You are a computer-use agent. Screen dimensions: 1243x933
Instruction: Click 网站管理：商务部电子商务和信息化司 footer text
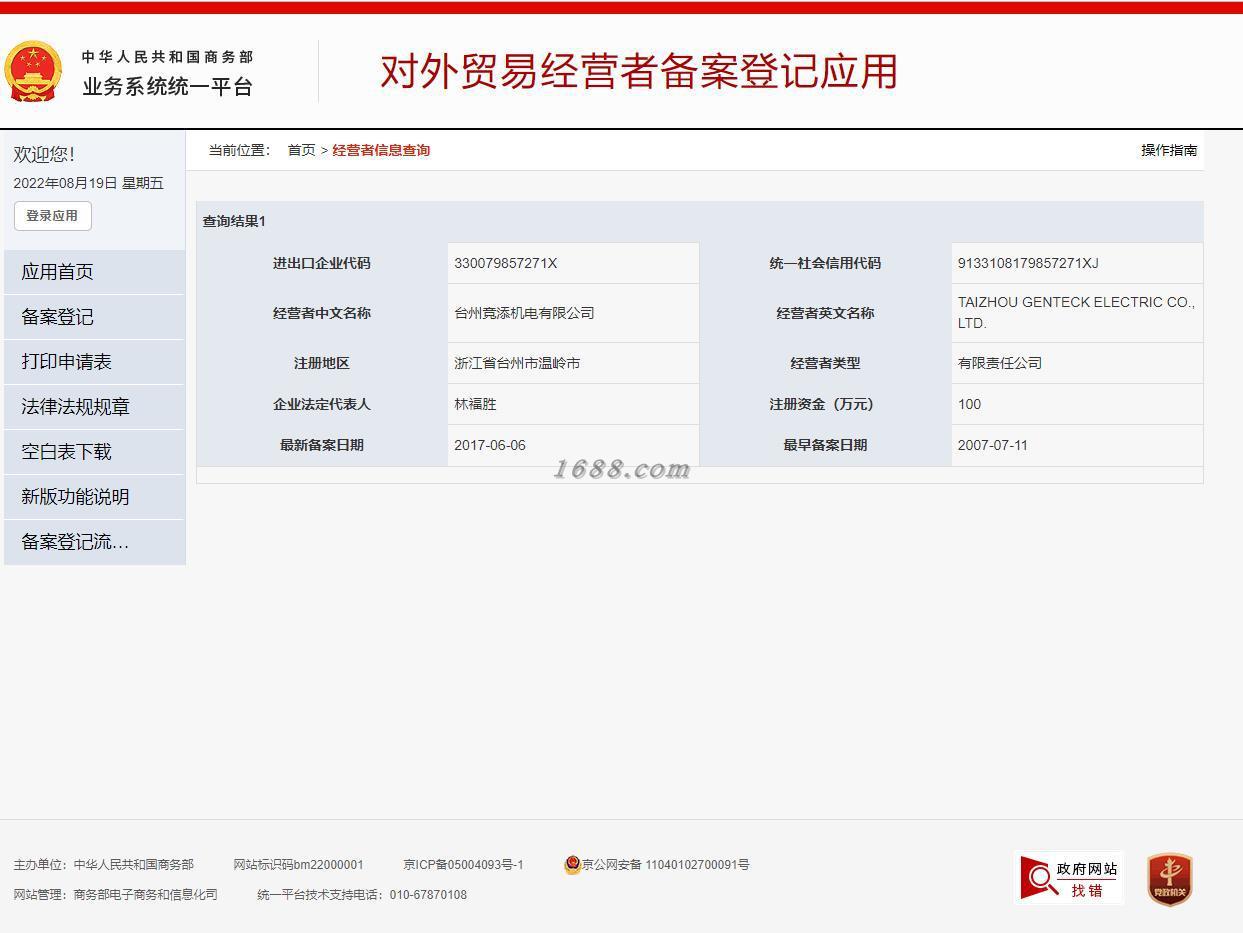[x=115, y=895]
